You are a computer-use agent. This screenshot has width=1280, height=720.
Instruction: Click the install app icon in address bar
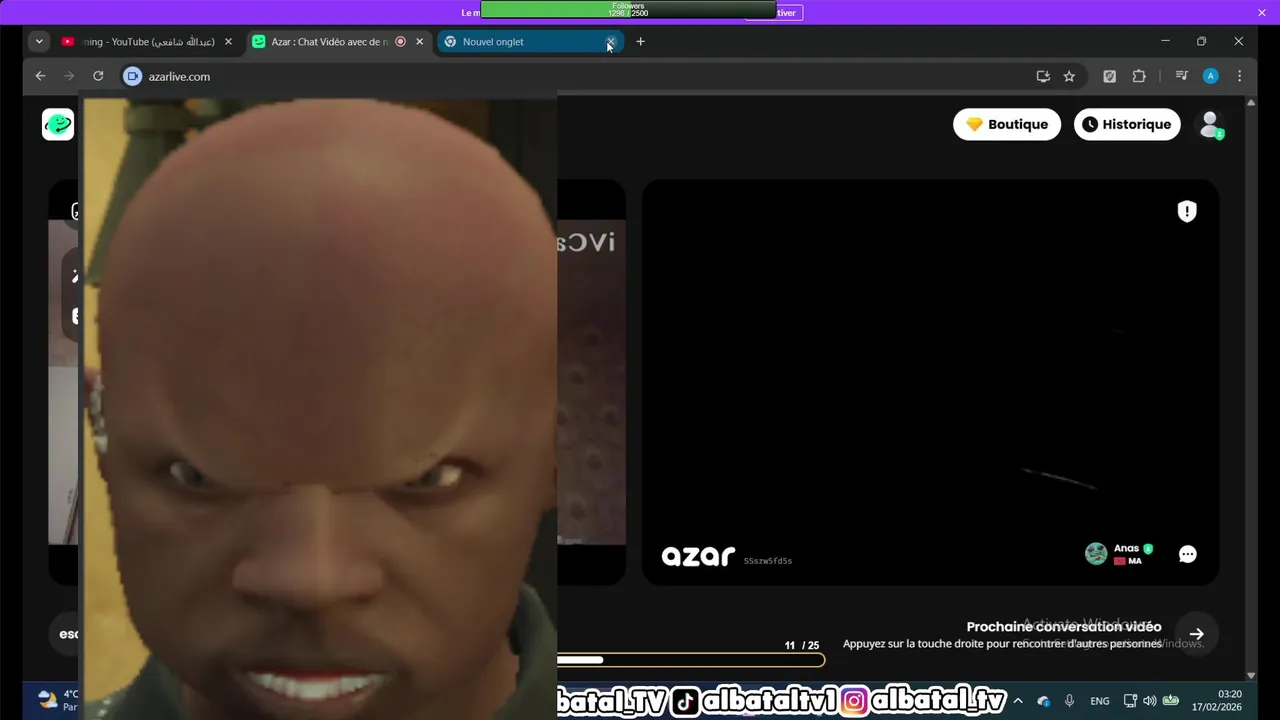(x=1043, y=76)
